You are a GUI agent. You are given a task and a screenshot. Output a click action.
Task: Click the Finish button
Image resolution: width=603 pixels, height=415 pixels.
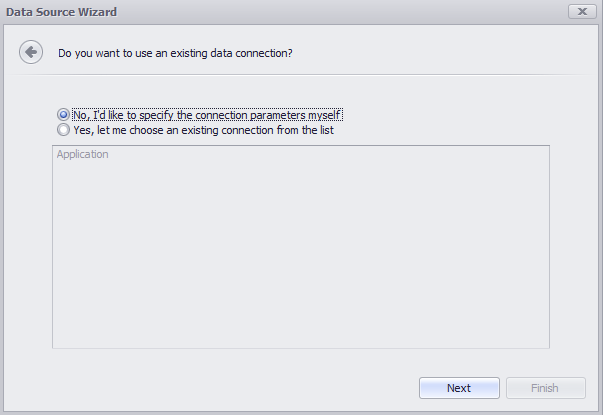(x=545, y=388)
